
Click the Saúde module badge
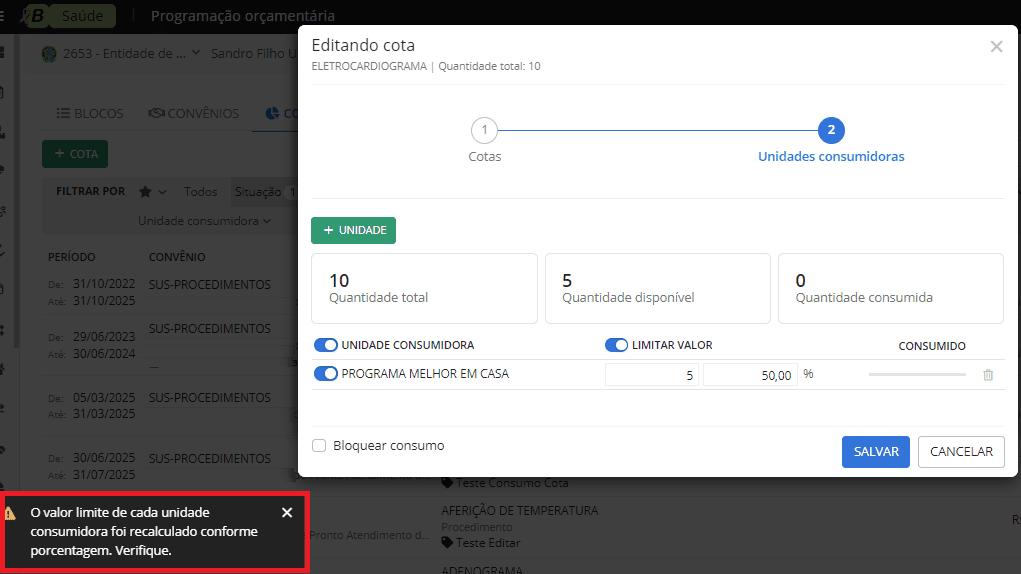point(81,16)
